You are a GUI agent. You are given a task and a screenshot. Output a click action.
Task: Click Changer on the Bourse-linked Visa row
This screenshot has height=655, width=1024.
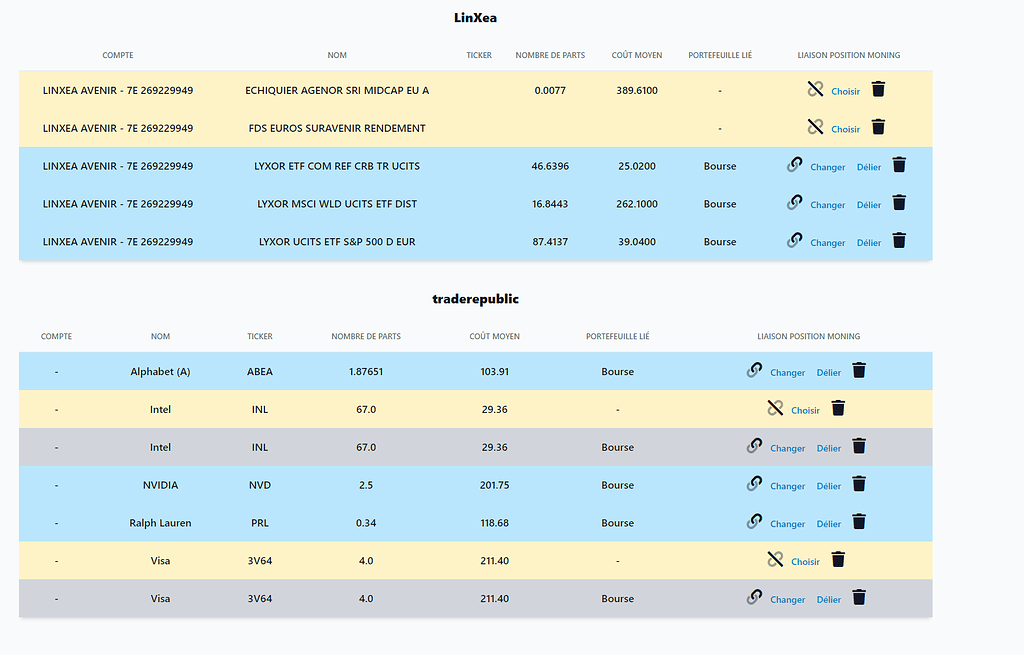pyautogui.click(x=788, y=600)
